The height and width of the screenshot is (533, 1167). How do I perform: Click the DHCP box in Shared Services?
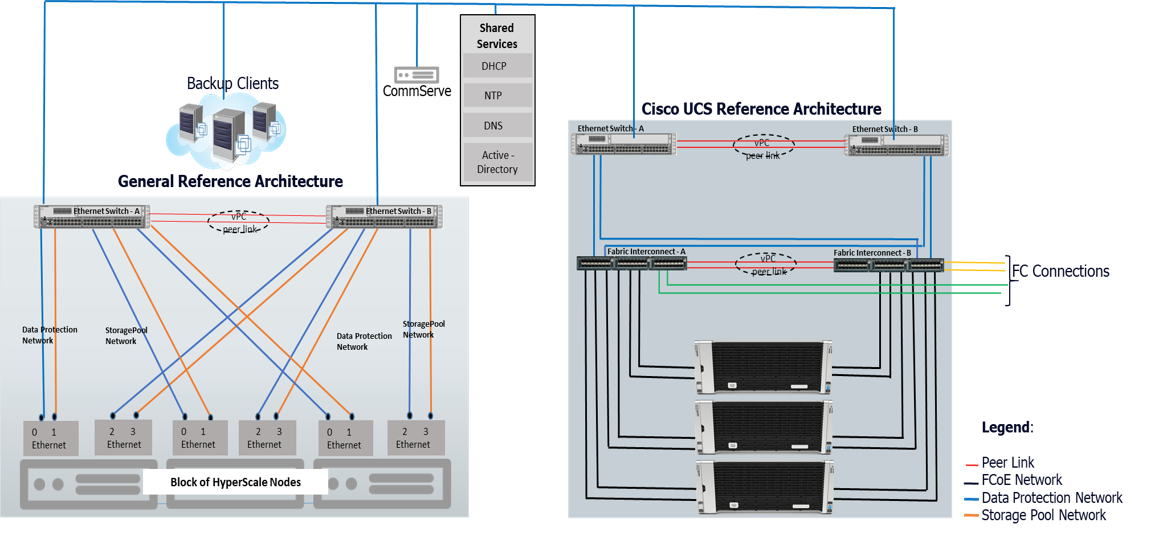[497, 66]
